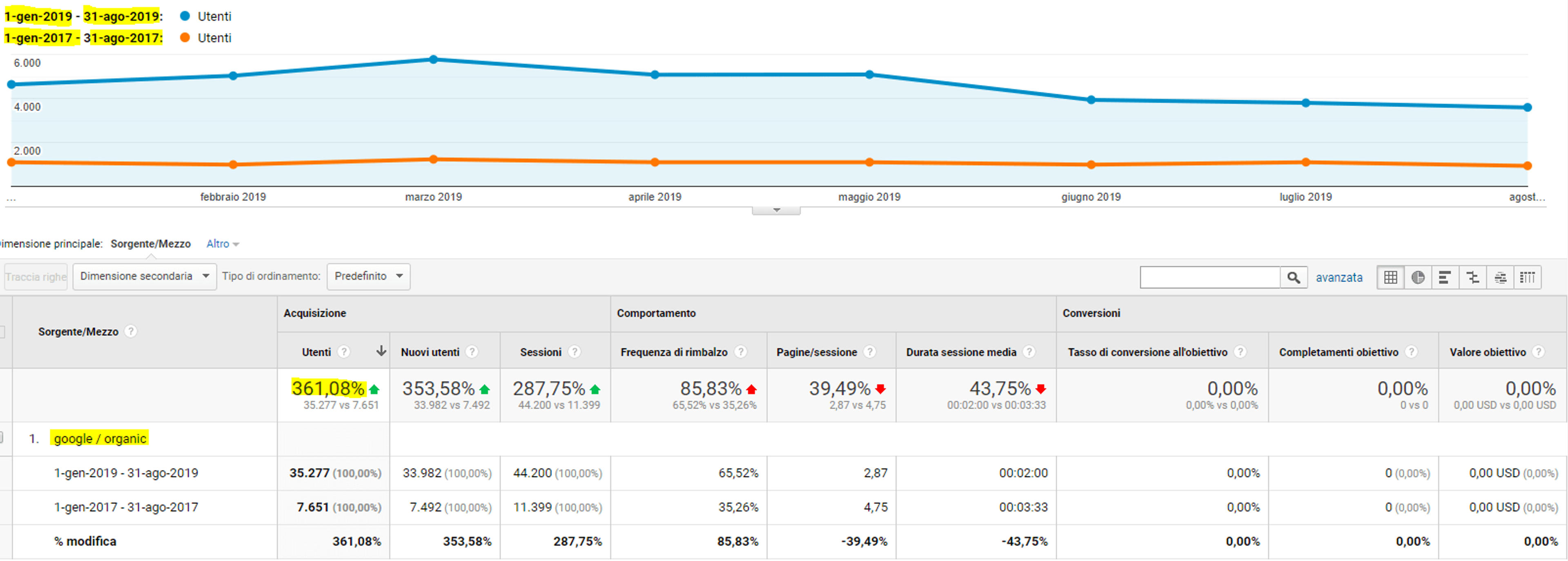Select the term cloud view icon
The image size is (1568, 561).
(x=1501, y=278)
